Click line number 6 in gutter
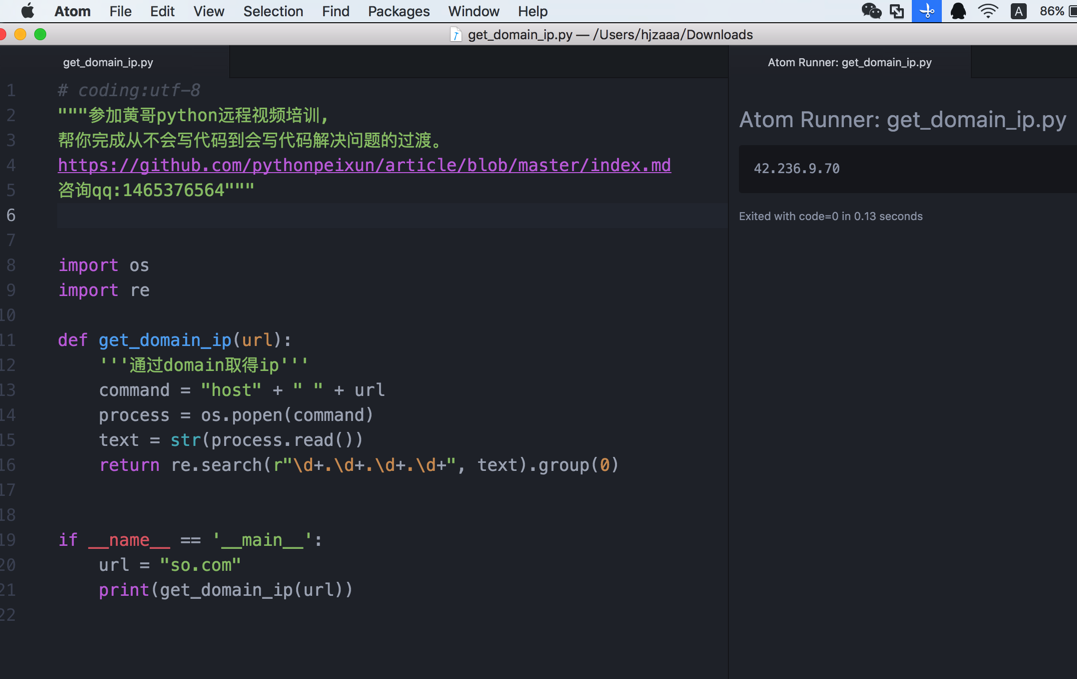 (10, 215)
